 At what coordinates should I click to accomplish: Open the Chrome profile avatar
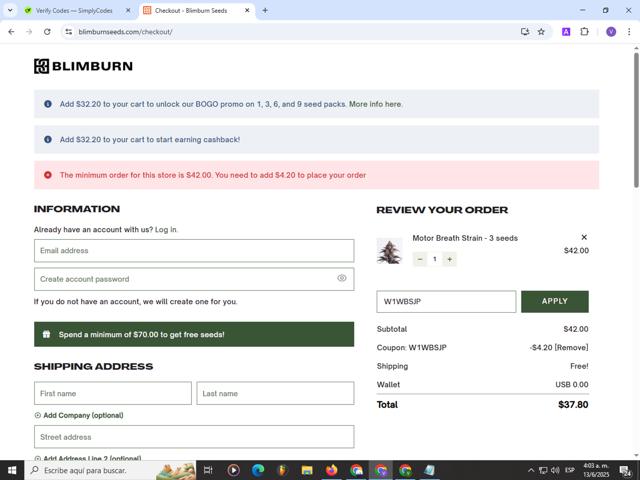click(x=611, y=32)
